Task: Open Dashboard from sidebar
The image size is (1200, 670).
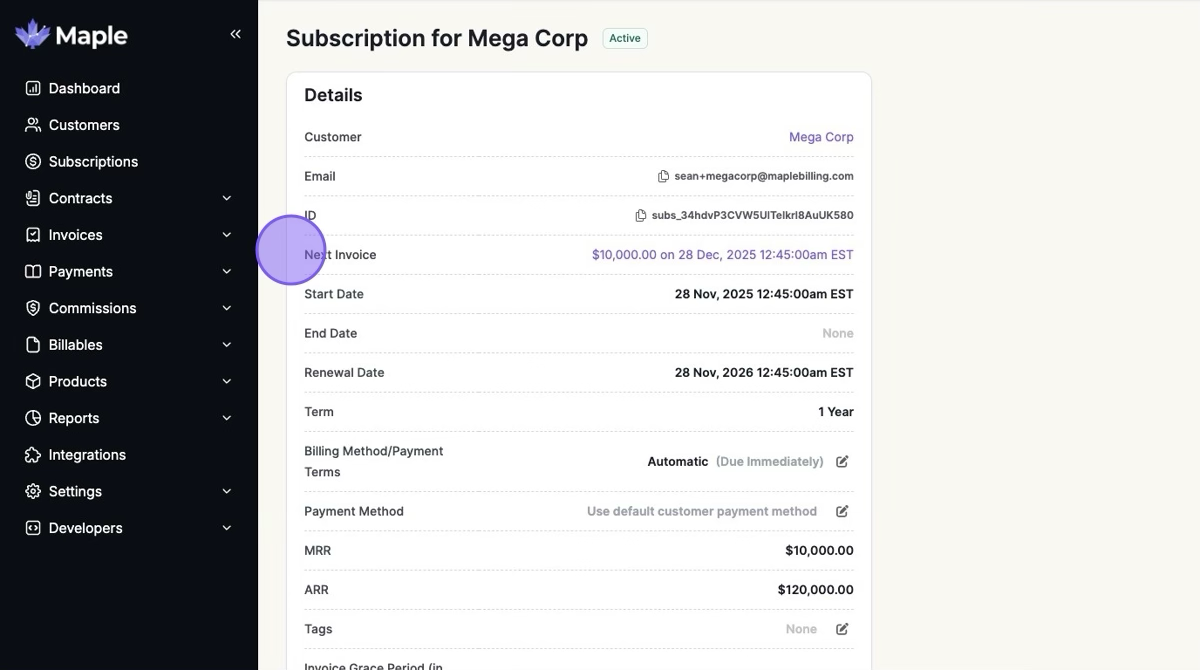Action: [x=84, y=88]
